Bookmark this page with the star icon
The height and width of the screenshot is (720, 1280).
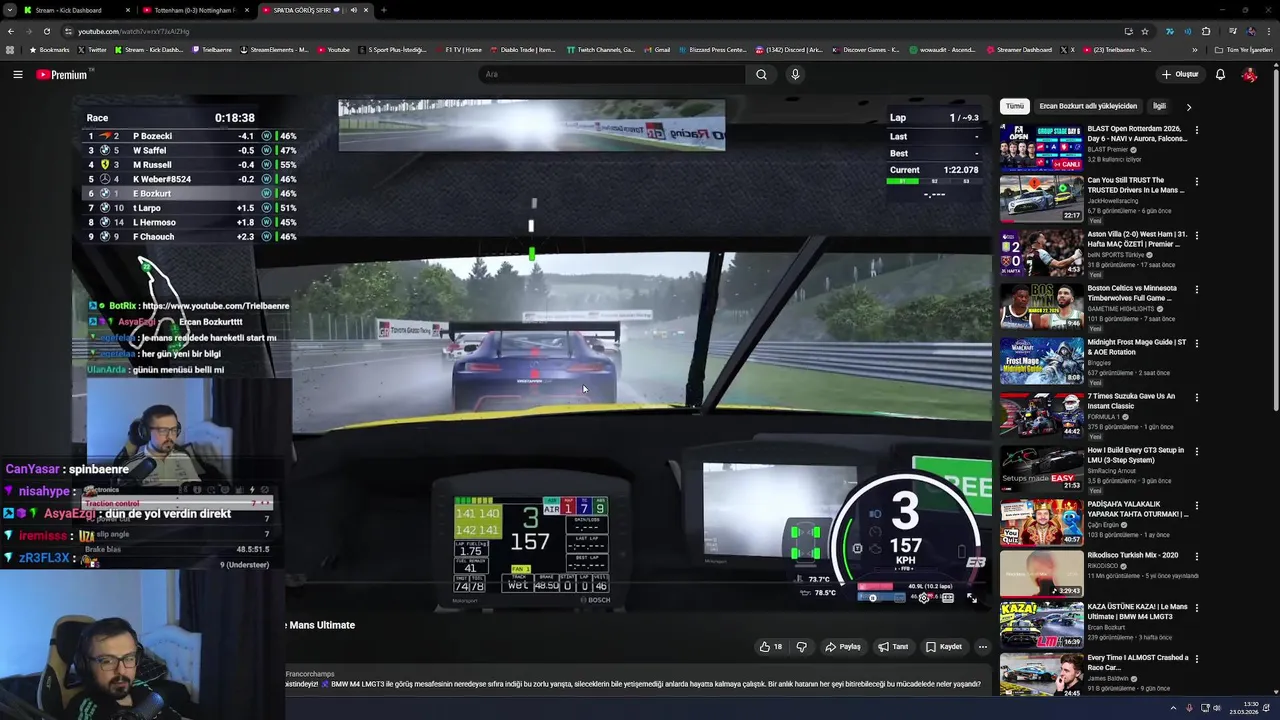point(1145,31)
